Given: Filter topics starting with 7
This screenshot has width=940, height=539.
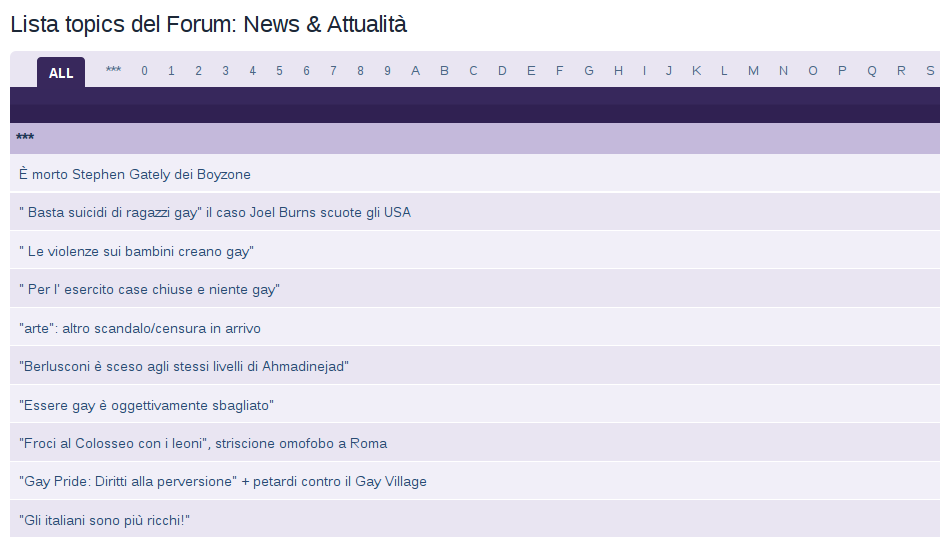Looking at the screenshot, I should [x=333, y=71].
